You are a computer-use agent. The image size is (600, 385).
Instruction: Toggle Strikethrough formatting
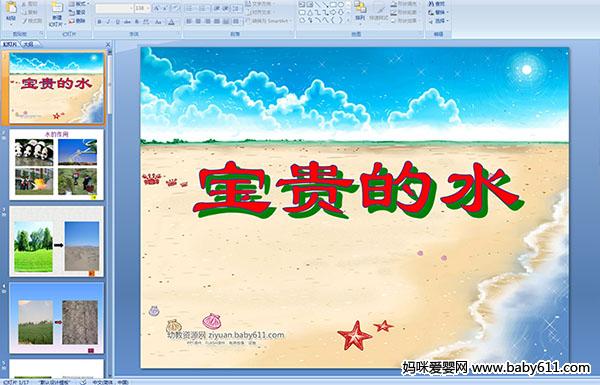pos(127,22)
